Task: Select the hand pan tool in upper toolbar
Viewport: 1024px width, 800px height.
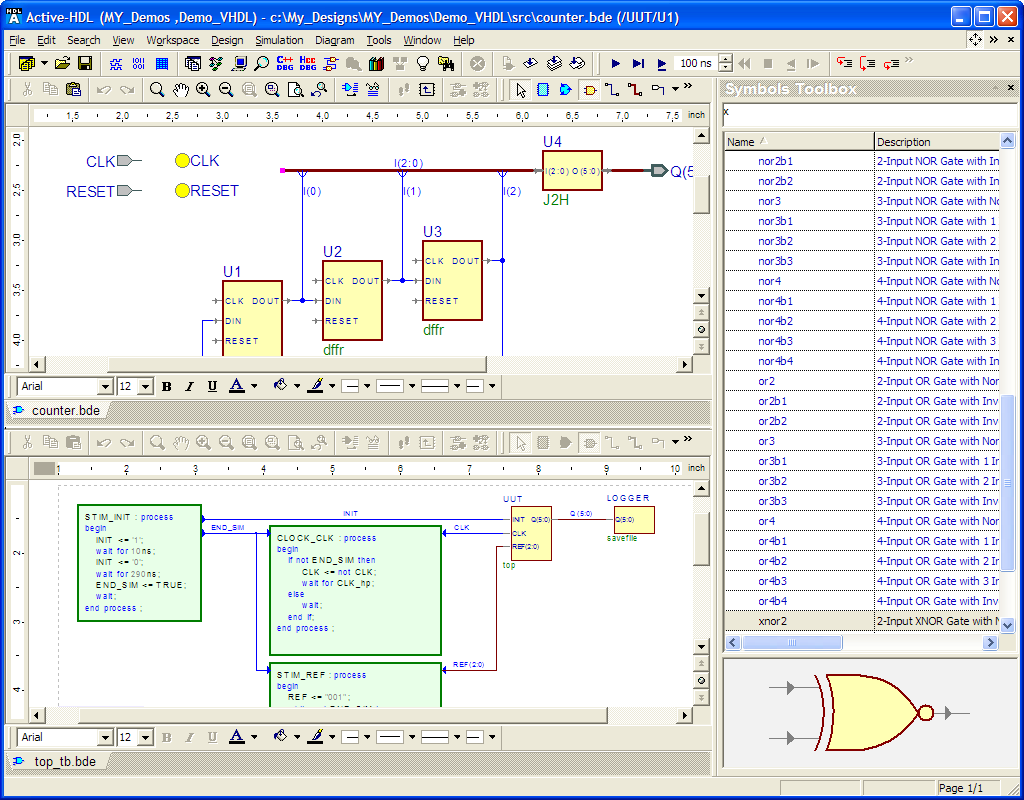Action: click(180, 89)
